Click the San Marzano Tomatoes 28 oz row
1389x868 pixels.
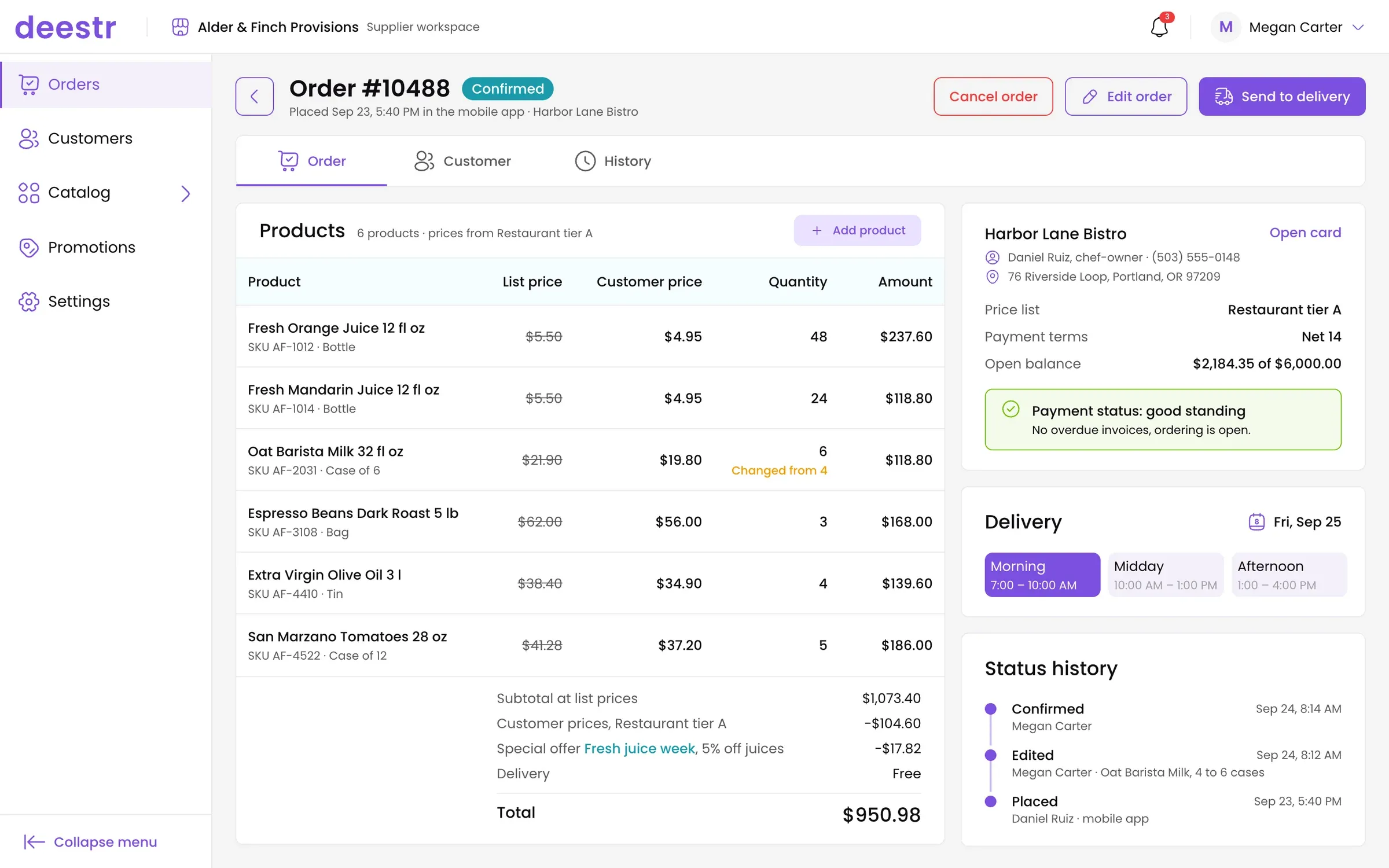point(590,645)
